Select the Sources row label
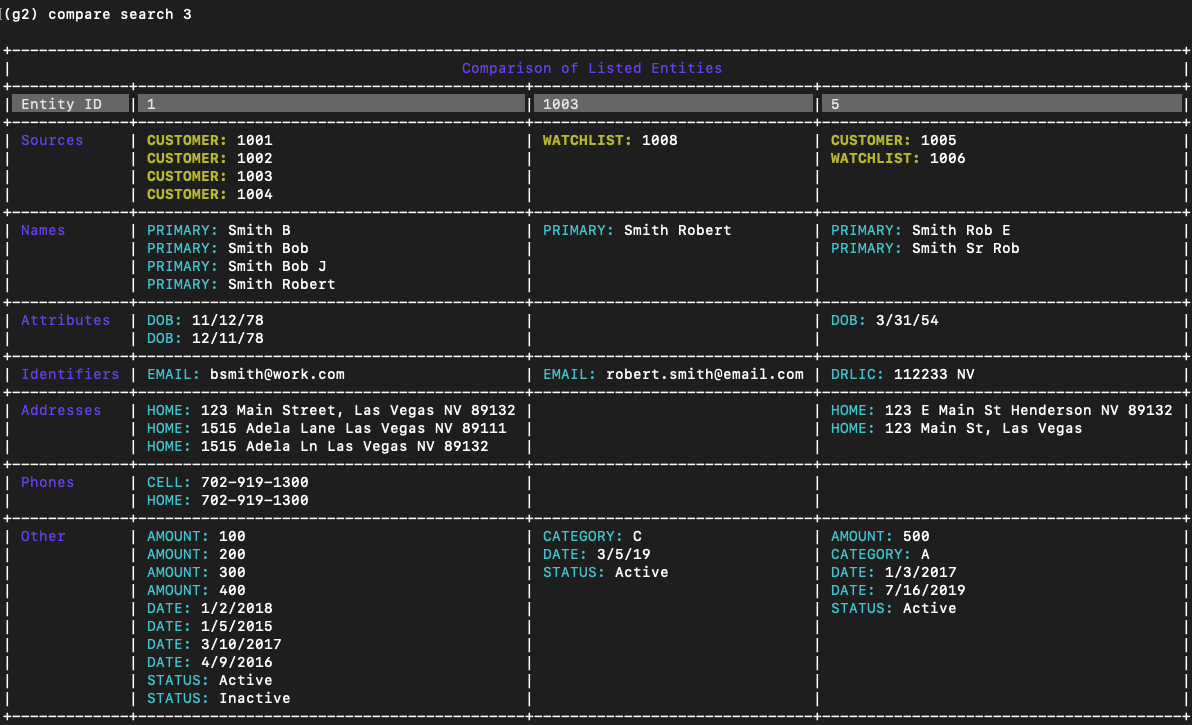Viewport: 1192px width, 725px height. (x=52, y=140)
